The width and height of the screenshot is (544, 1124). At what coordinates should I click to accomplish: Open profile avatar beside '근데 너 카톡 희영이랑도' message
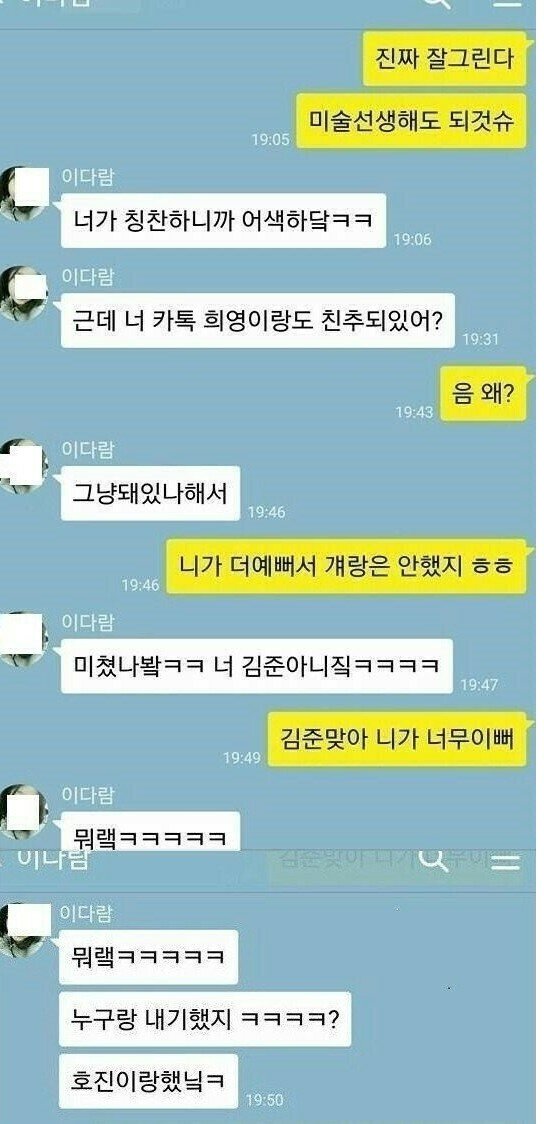tap(24, 292)
